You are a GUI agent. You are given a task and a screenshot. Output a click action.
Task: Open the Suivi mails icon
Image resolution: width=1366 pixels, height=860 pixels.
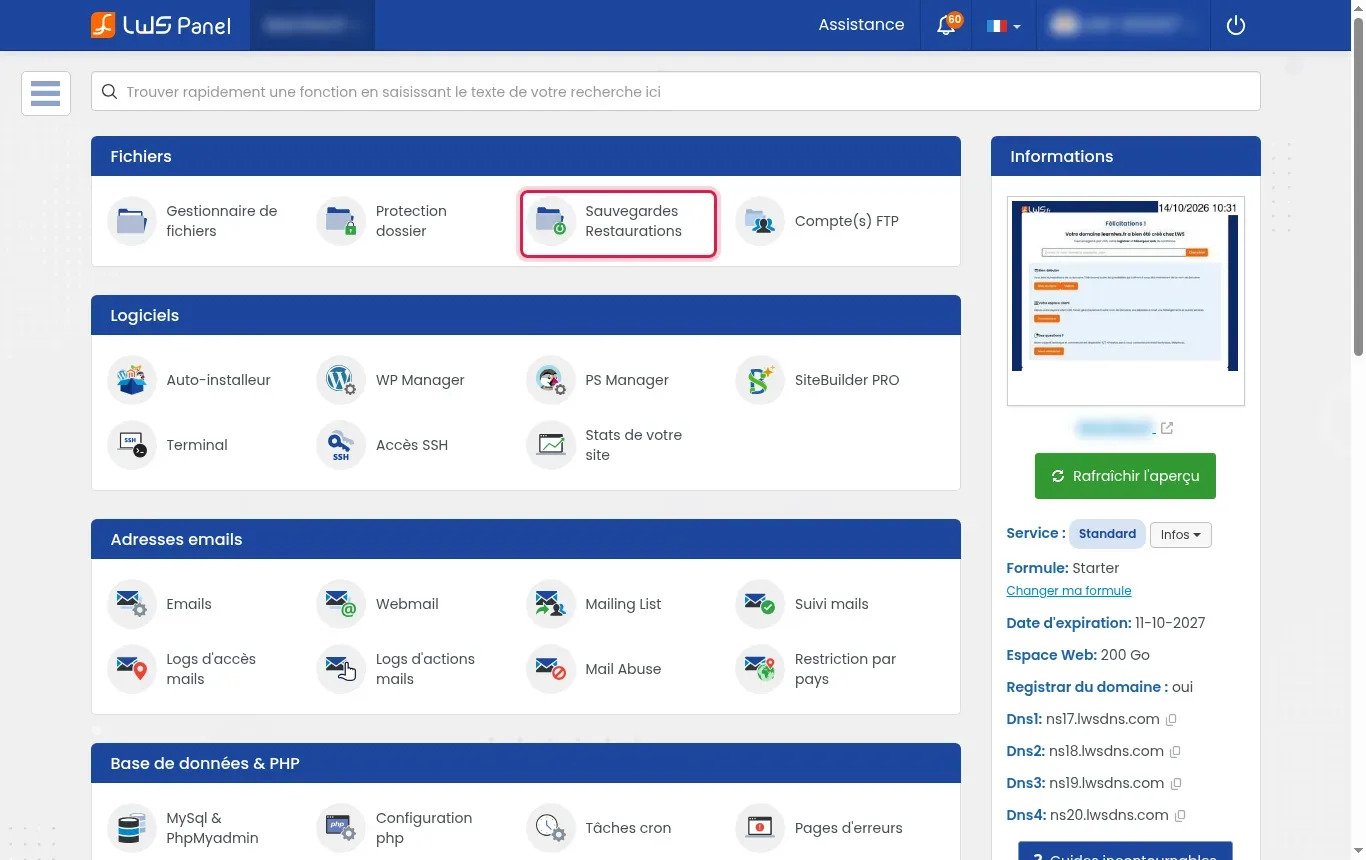(760, 604)
